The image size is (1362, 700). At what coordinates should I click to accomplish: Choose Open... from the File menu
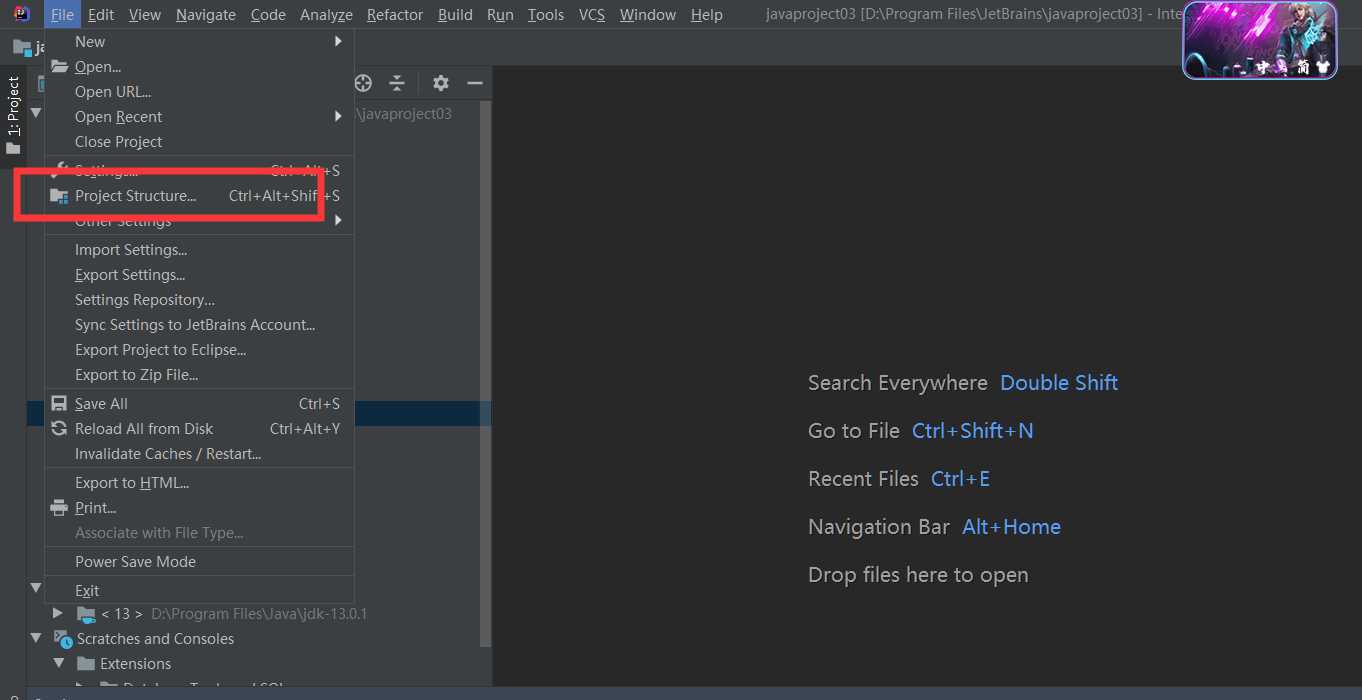[x=200, y=67]
